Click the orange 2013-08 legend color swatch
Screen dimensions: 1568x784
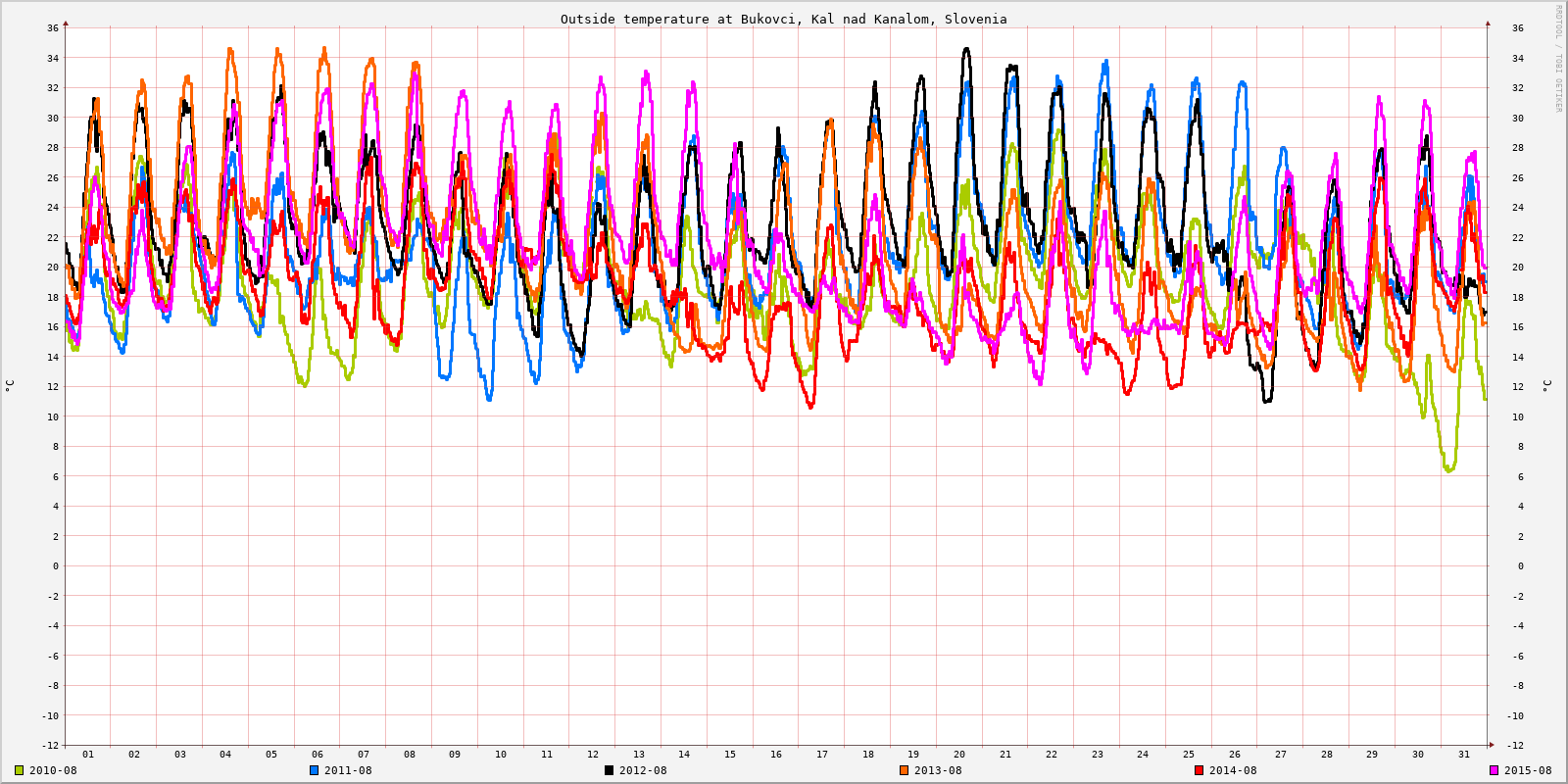904,770
